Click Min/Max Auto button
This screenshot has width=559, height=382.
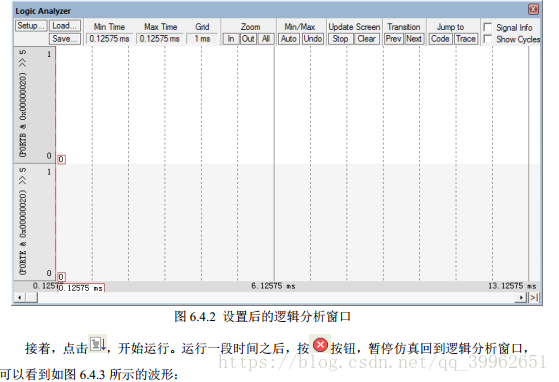tap(289, 38)
